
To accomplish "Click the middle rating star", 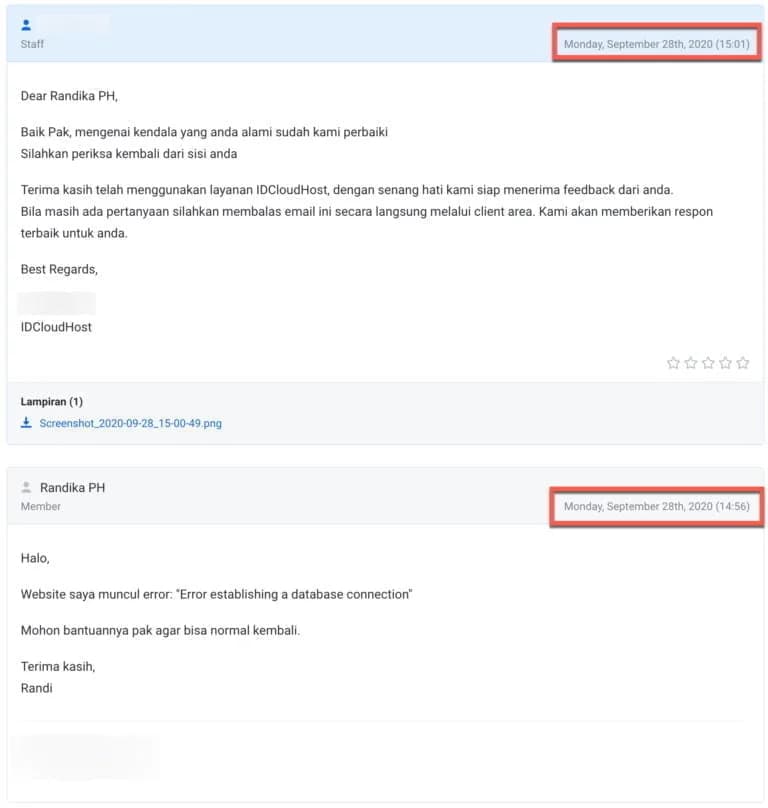I will coord(708,363).
